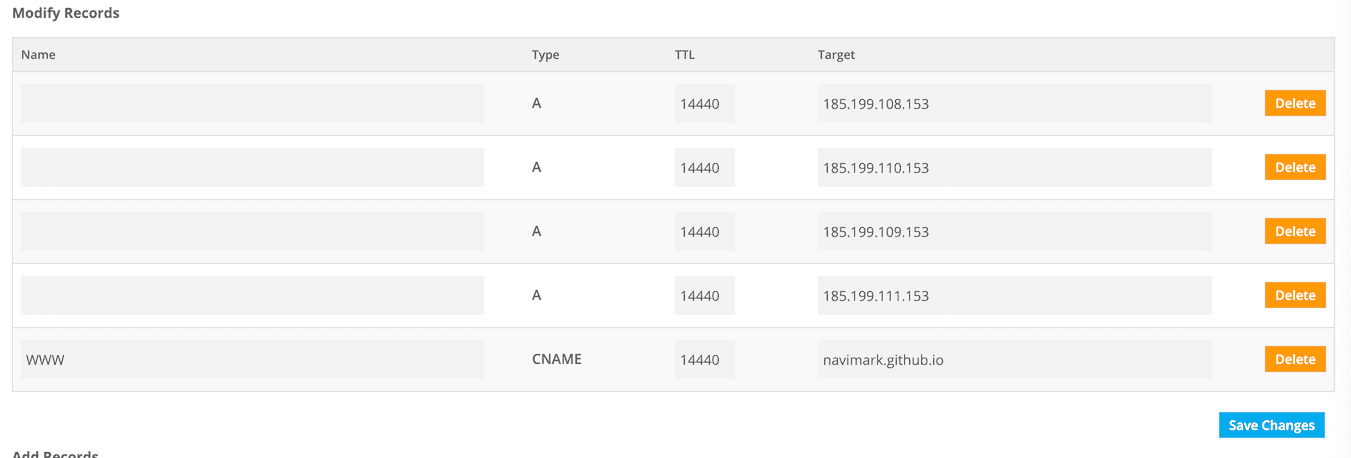Focus the empty name field of third record
This screenshot has width=1351, height=458.
tap(252, 231)
